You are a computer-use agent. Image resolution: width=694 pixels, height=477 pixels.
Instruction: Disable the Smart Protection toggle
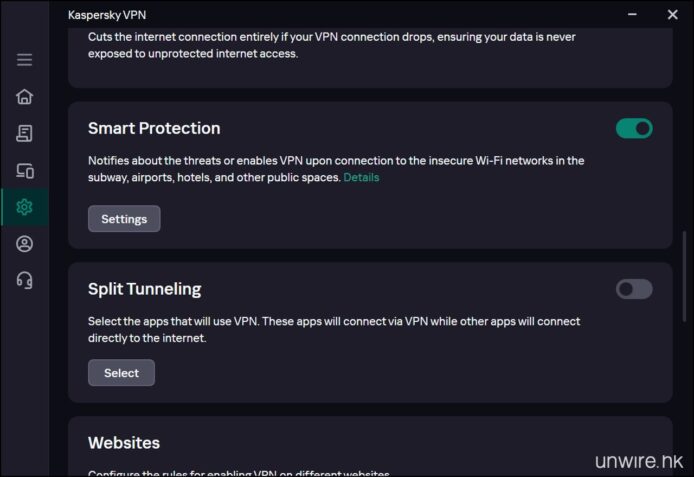(x=634, y=128)
